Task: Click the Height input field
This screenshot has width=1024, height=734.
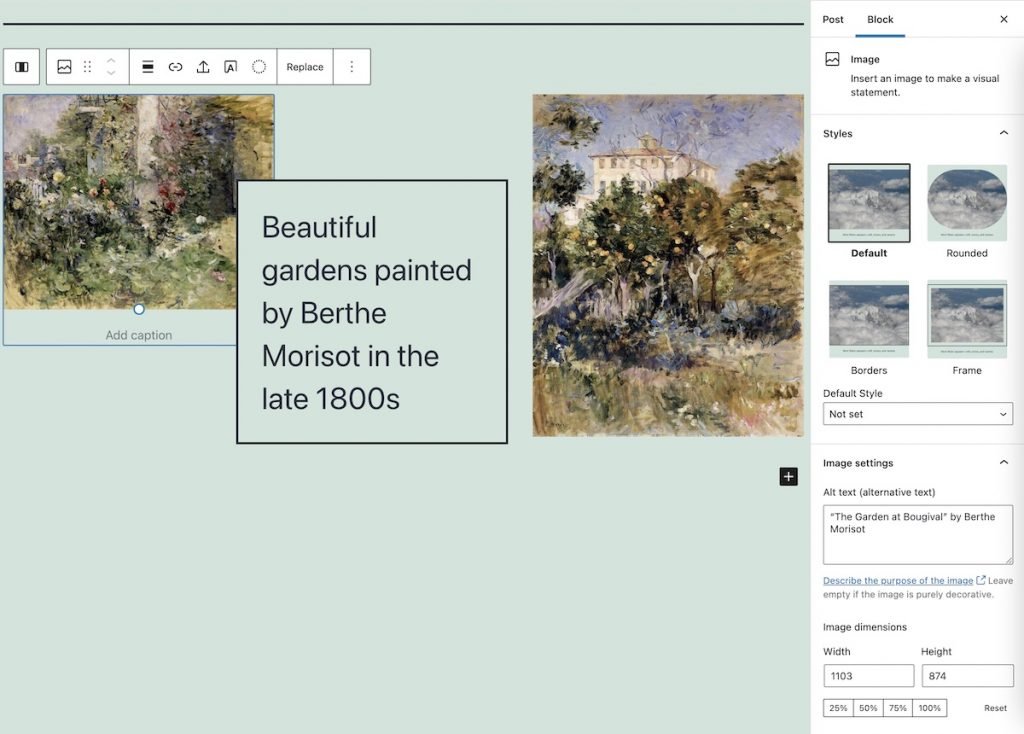Action: pyautogui.click(x=967, y=676)
